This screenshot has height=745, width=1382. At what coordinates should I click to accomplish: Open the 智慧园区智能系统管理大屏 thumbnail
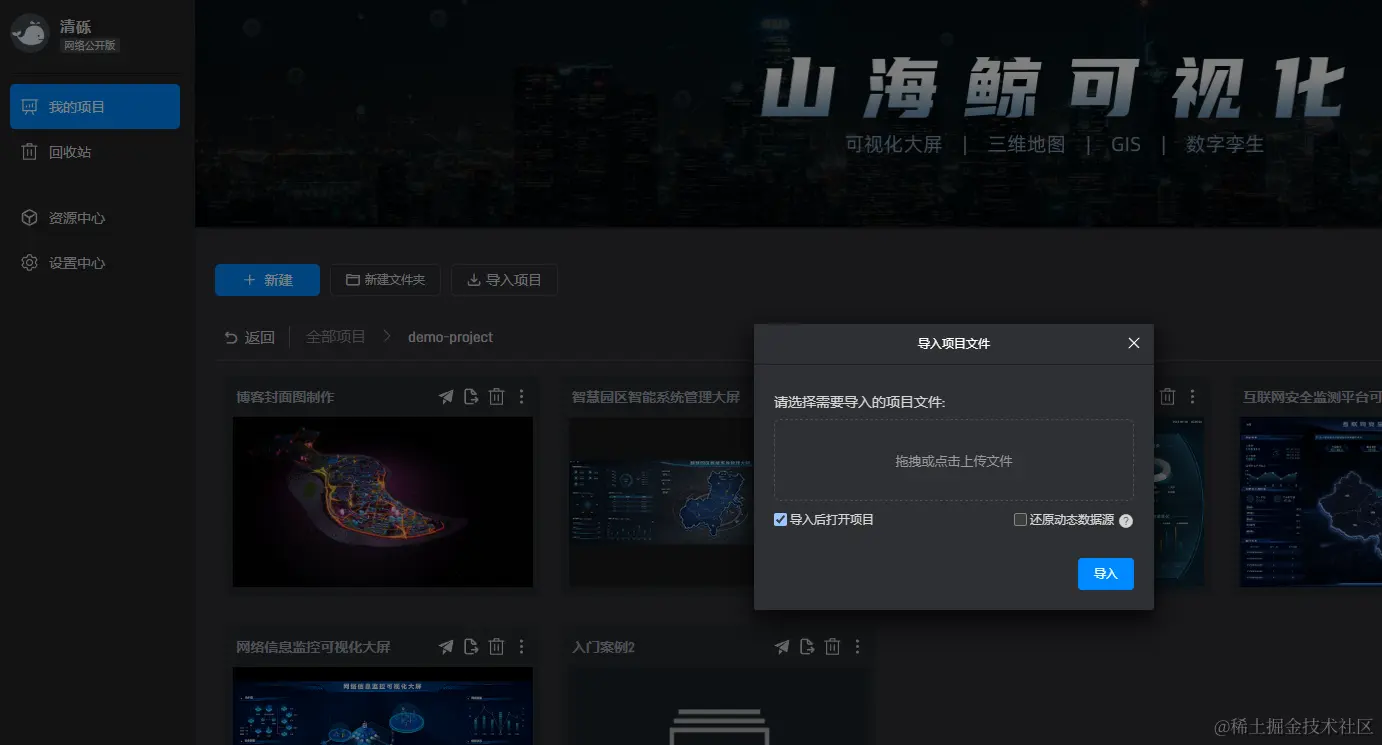pos(661,502)
